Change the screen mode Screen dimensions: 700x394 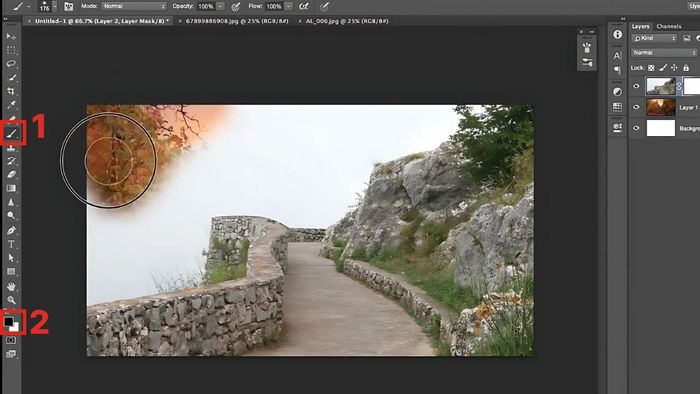[x=11, y=354]
